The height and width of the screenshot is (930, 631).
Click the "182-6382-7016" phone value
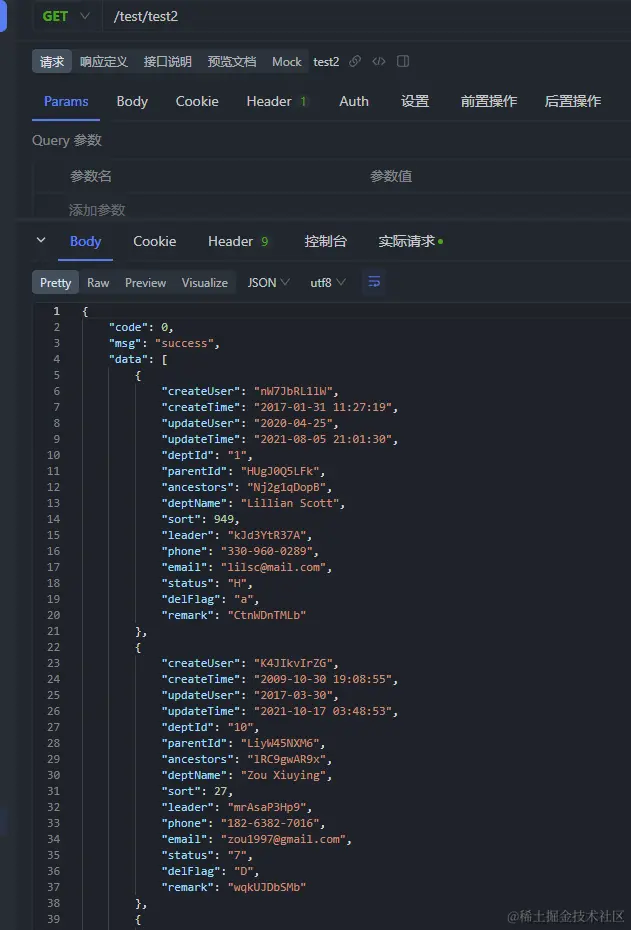[x=270, y=824]
